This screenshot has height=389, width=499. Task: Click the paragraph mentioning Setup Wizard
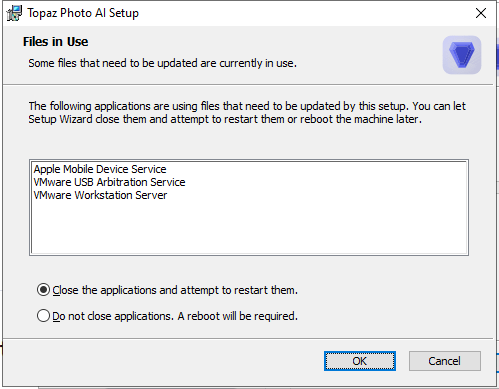tap(247, 113)
